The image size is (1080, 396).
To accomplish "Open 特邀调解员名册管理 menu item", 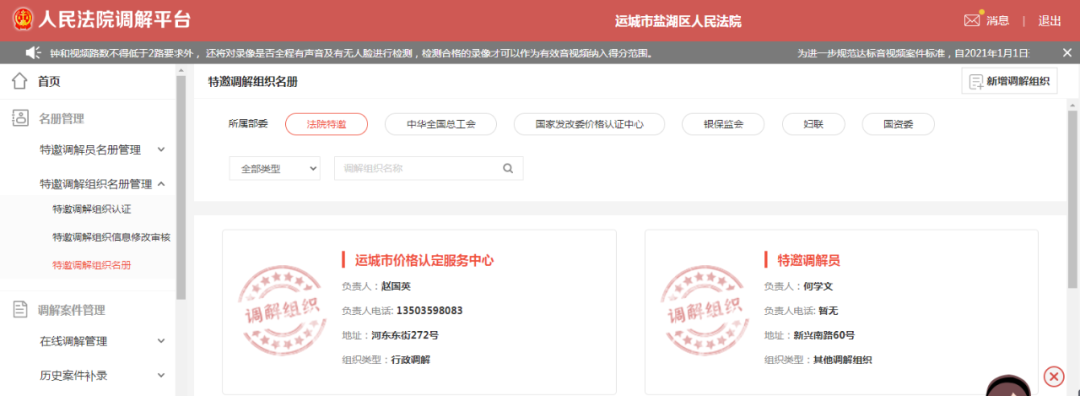I will click(x=90, y=149).
